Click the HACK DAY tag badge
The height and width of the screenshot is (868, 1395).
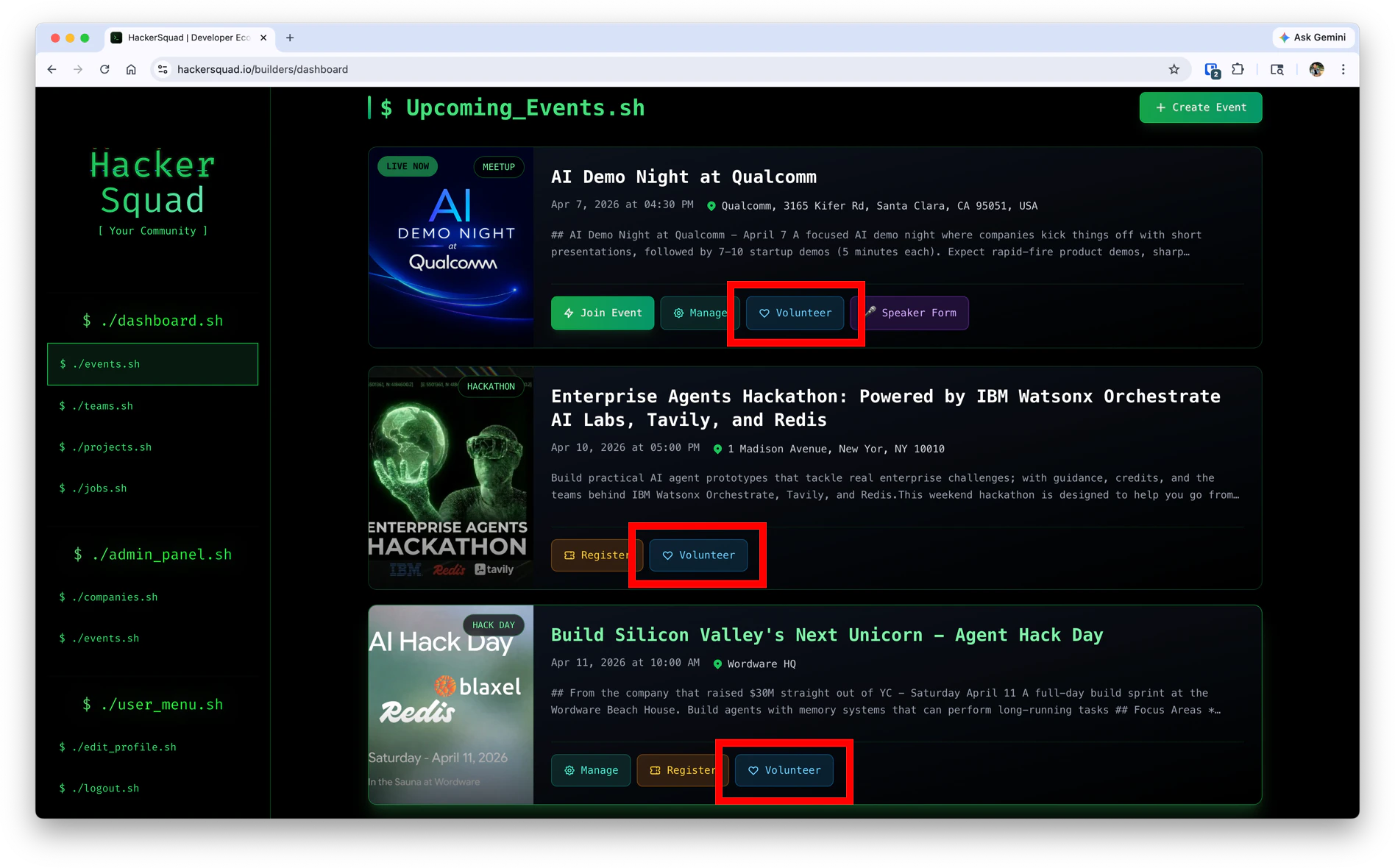[x=493, y=625]
